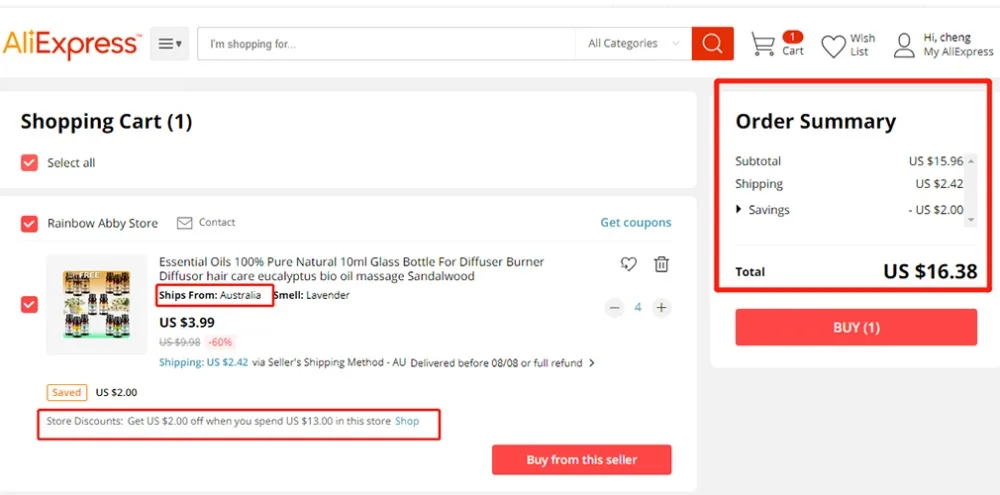The height and width of the screenshot is (495, 1000).
Task: Click the AliExpress logo
Action: (x=71, y=44)
